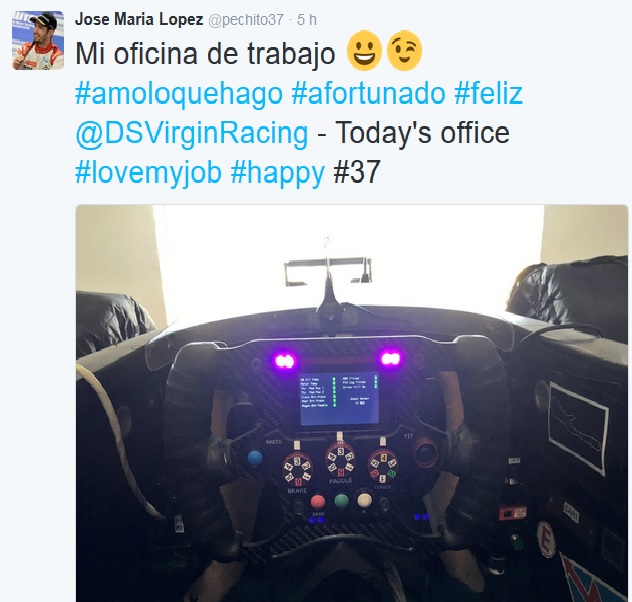Open Jose Maria Lopez's profile avatar

pyautogui.click(x=38, y=40)
